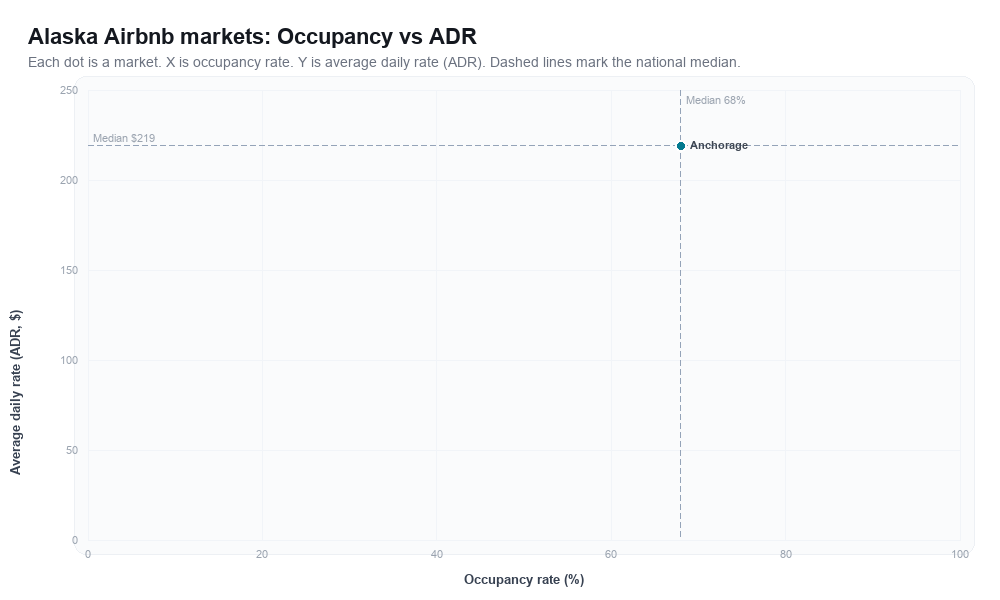Viewport: 1000px width, 600px height.
Task: Click the 'Occupancy rate (%)' axis title
Action: pyautogui.click(x=524, y=580)
